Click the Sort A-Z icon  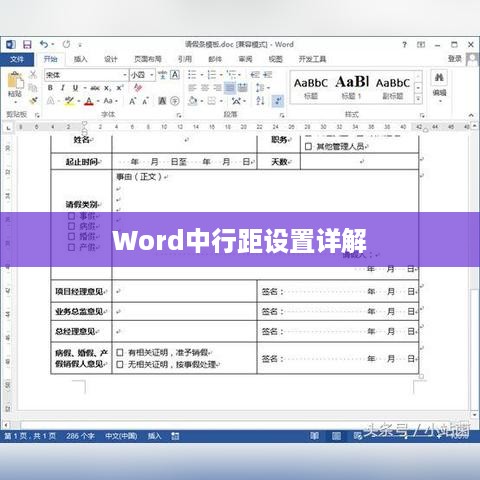(x=260, y=101)
